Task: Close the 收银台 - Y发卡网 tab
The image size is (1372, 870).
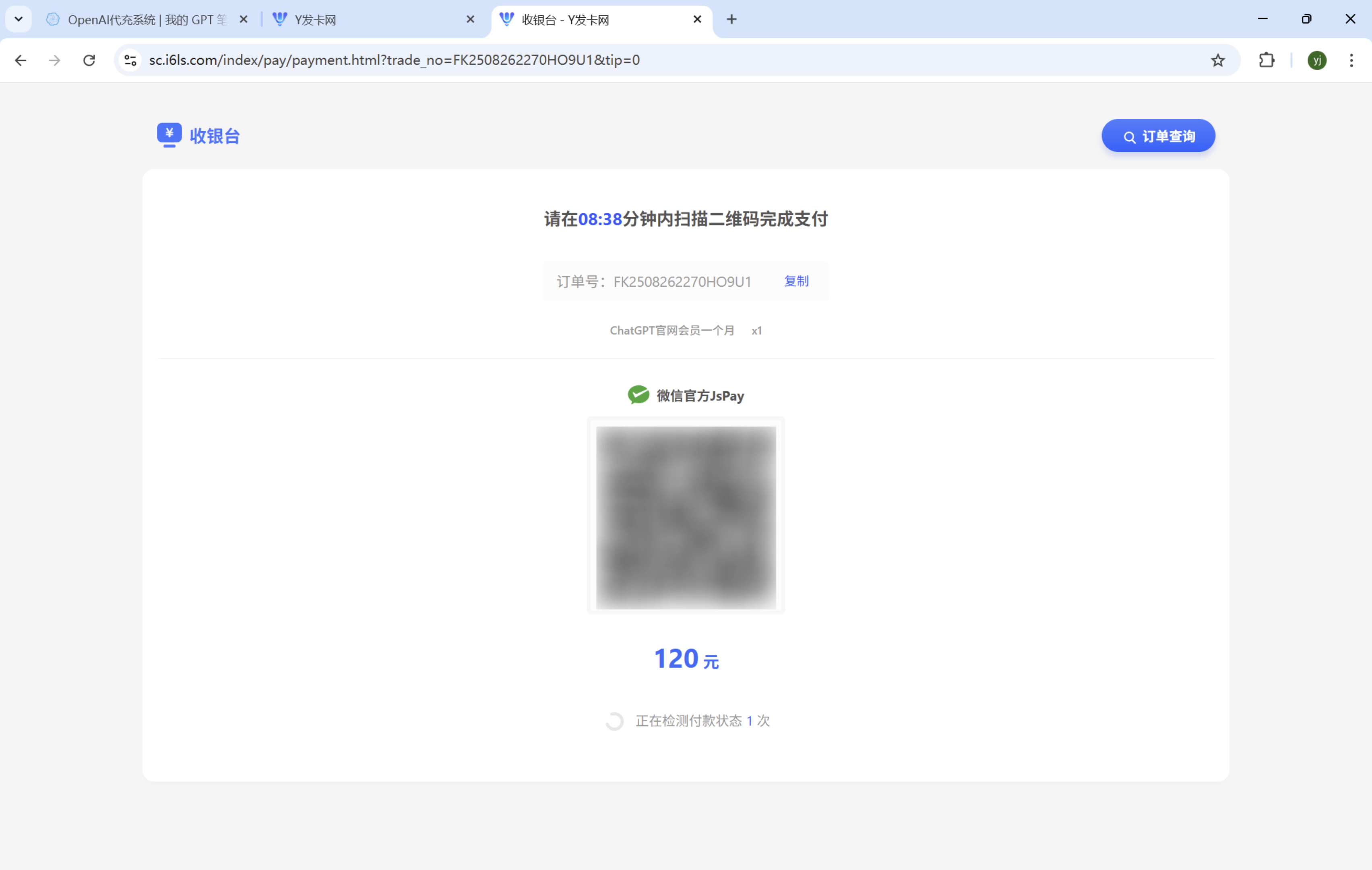Action: click(697, 19)
